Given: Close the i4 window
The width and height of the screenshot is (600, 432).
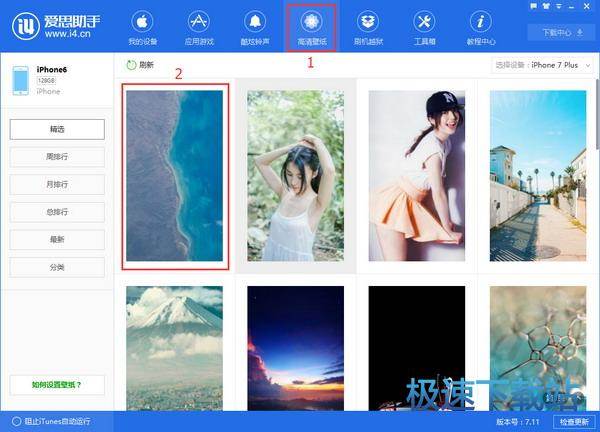Looking at the screenshot, I should [587, 6].
